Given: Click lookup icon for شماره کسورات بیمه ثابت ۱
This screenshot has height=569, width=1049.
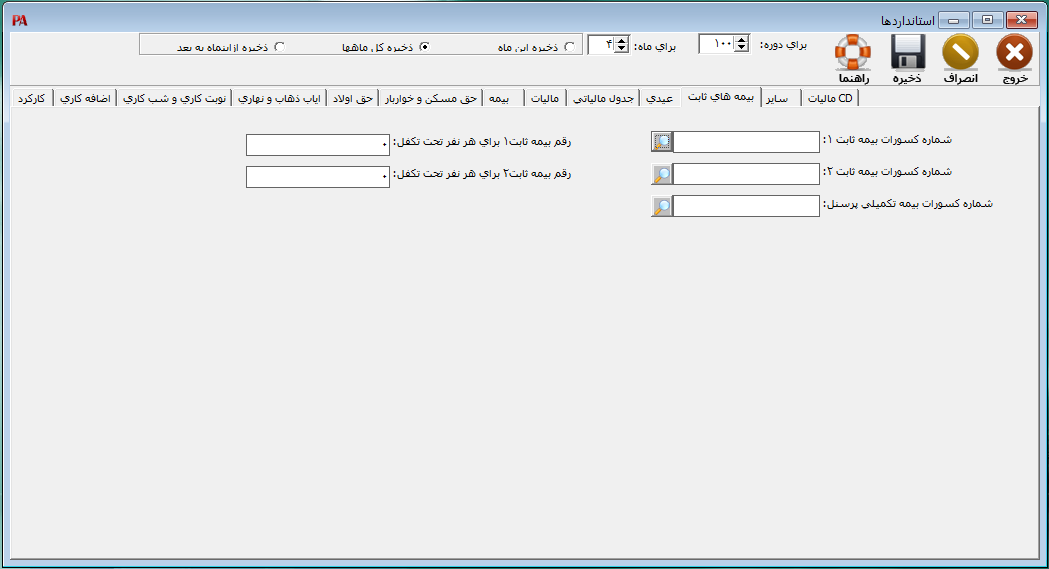Looking at the screenshot, I should click(662, 142).
